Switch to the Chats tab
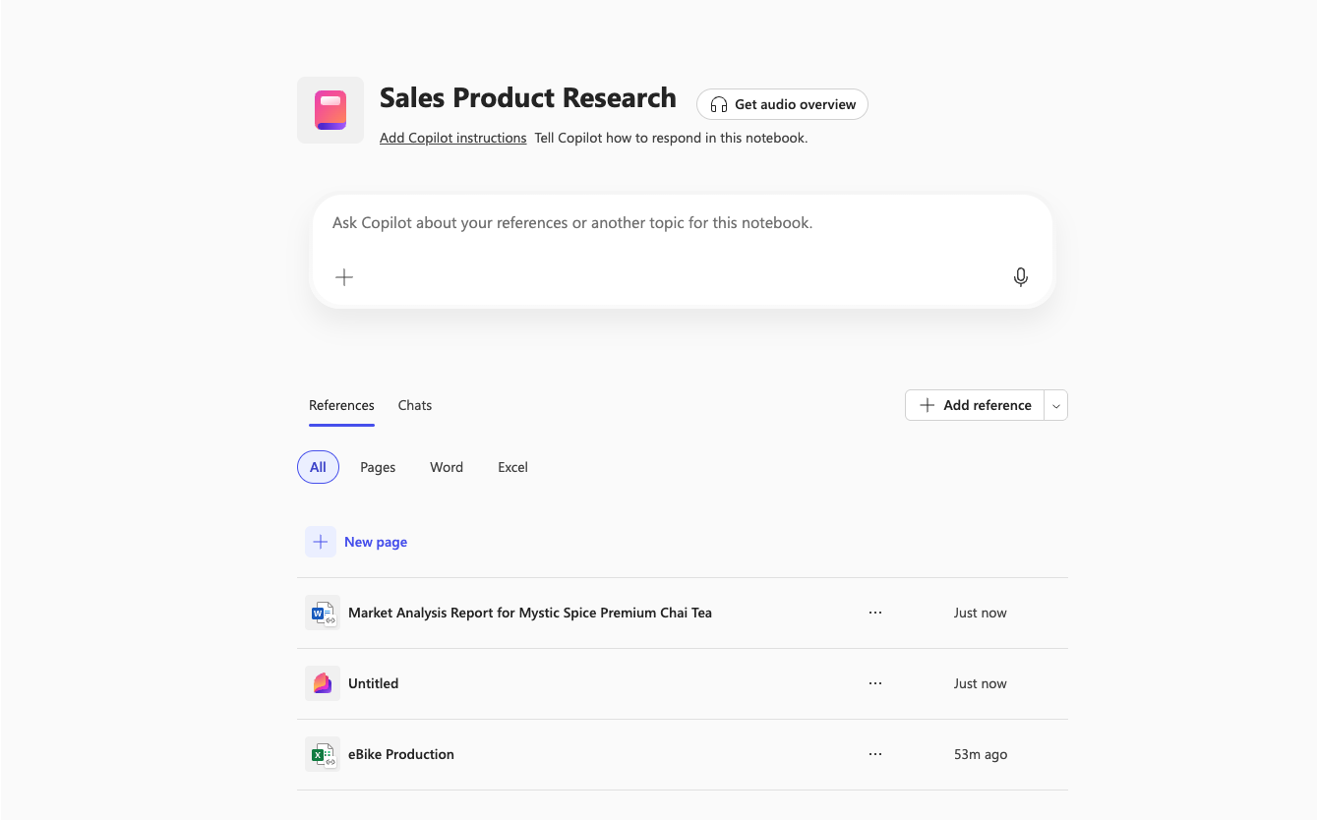Screen dimensions: 1318x820 415,405
